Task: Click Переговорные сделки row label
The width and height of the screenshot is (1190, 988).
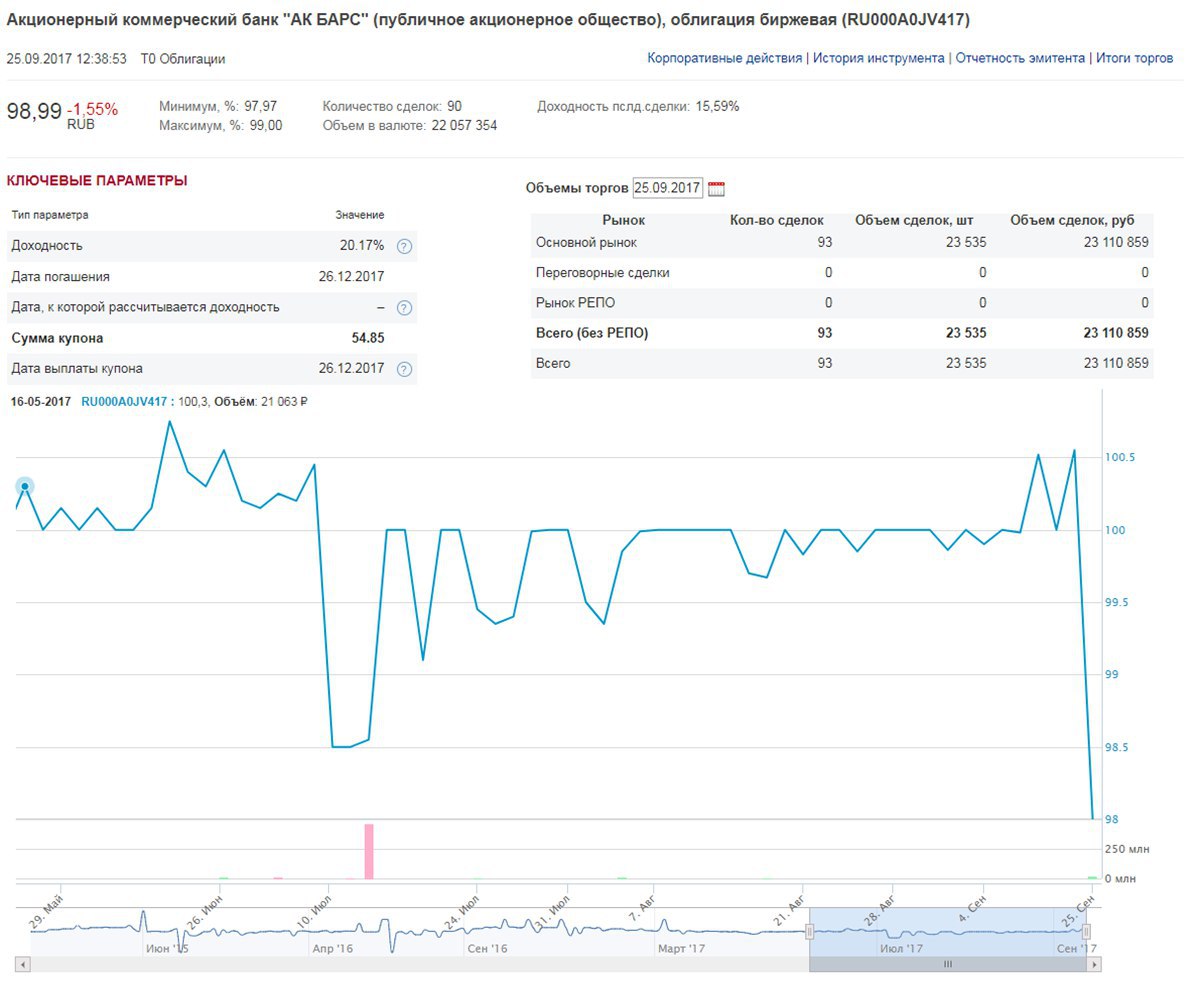Action: click(x=603, y=272)
